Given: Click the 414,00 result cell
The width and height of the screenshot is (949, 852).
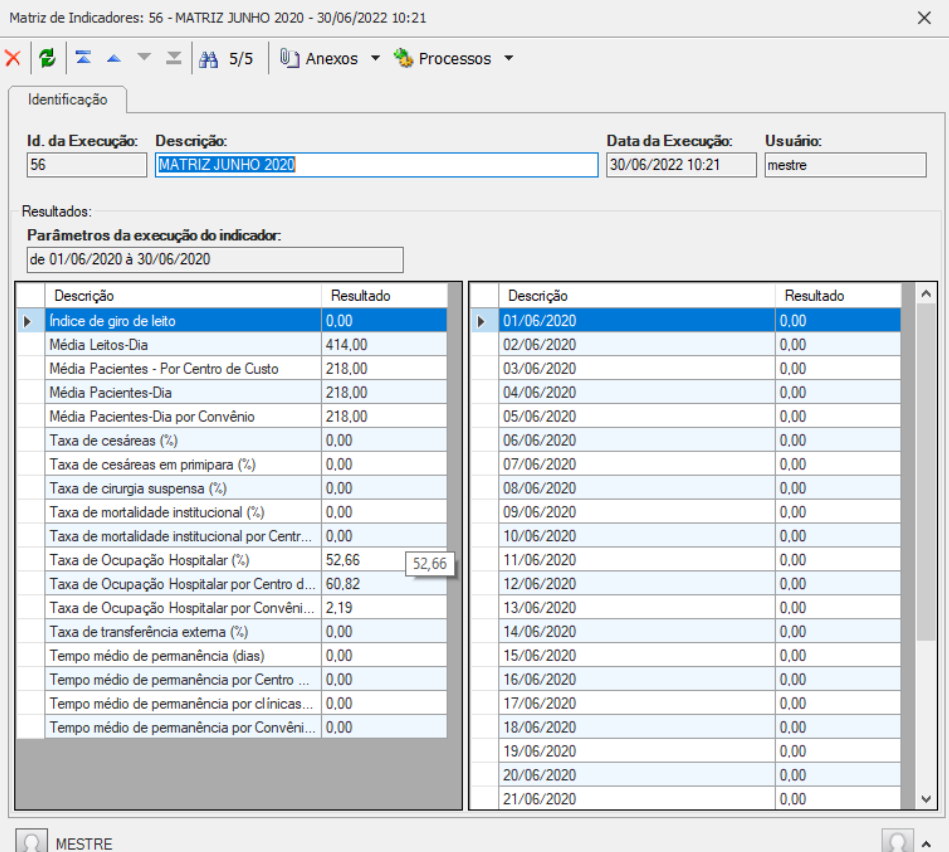Looking at the screenshot, I should (384, 344).
